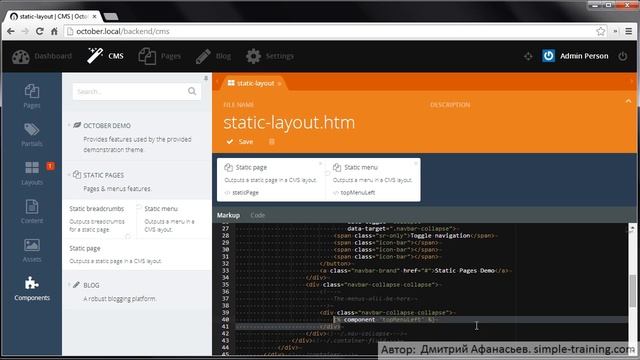Select Content in the CMS sidebar
This screenshot has height=360, width=640.
(x=32, y=211)
